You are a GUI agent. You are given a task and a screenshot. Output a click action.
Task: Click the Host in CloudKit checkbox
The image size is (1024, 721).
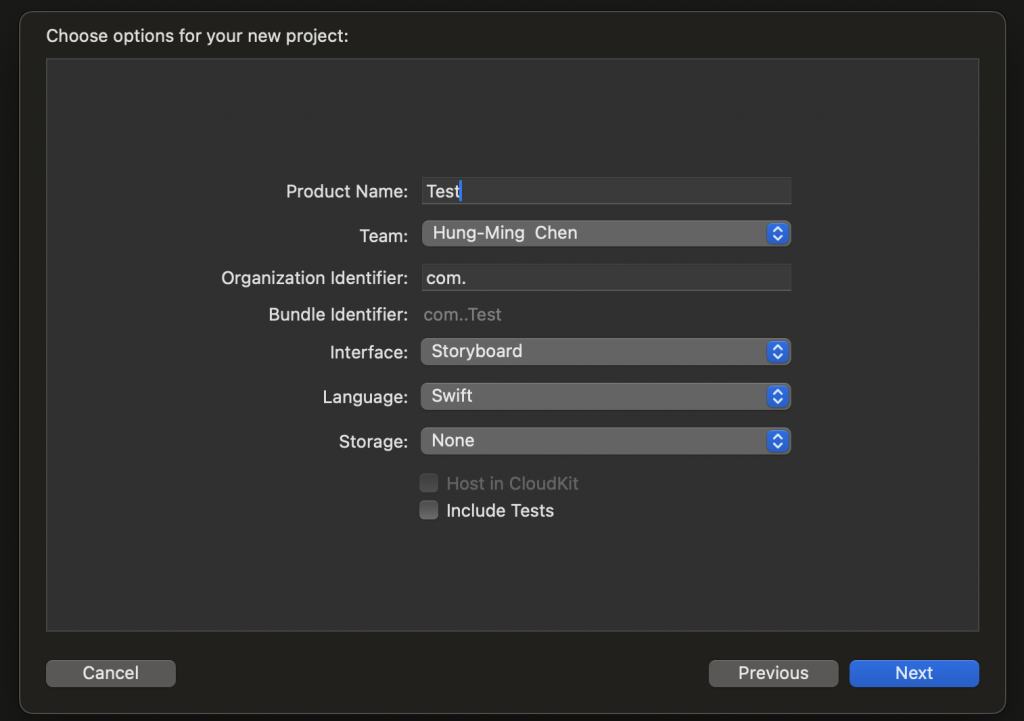(x=429, y=484)
